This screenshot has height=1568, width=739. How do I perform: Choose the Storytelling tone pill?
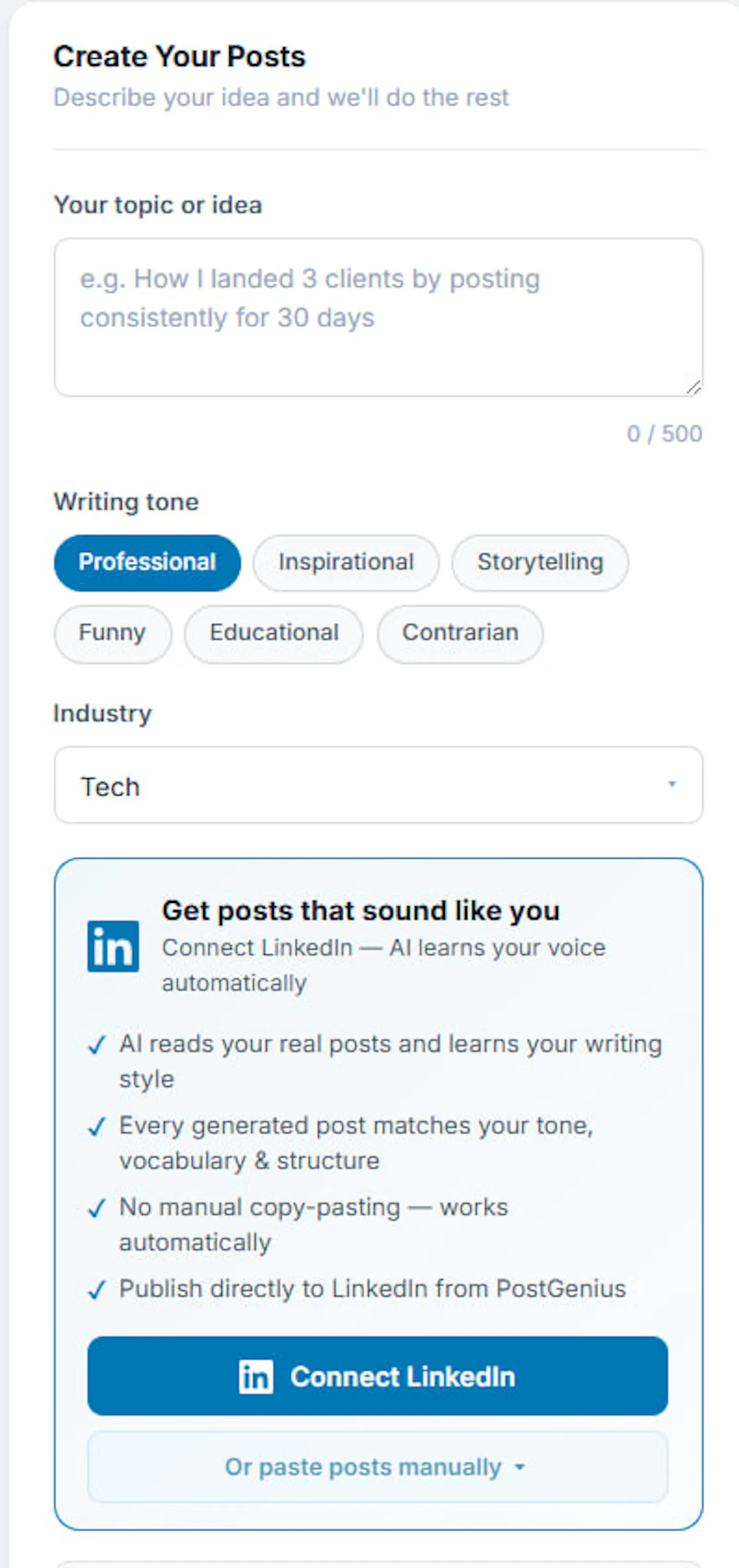(x=540, y=562)
